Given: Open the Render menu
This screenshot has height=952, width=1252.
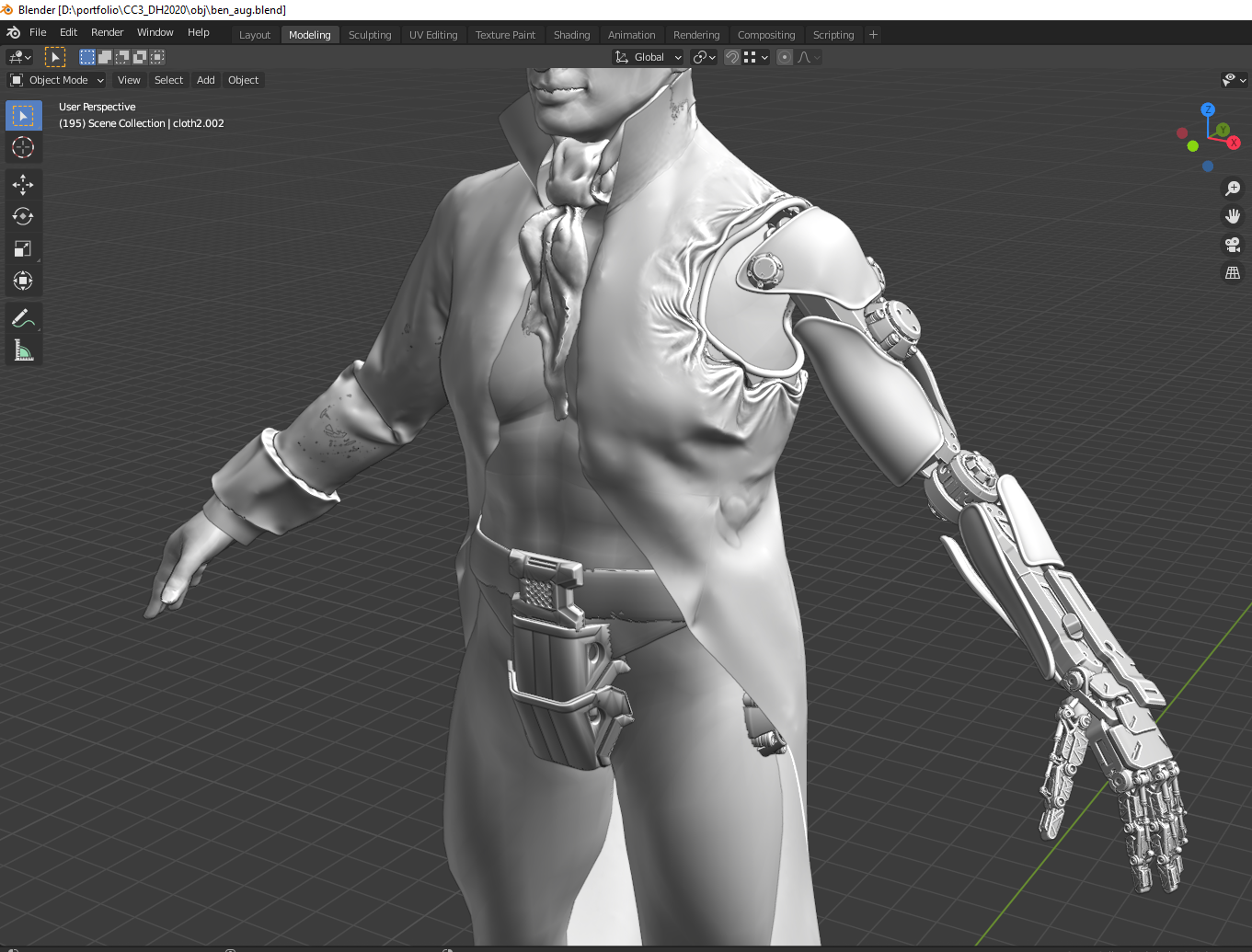Looking at the screenshot, I should point(107,32).
